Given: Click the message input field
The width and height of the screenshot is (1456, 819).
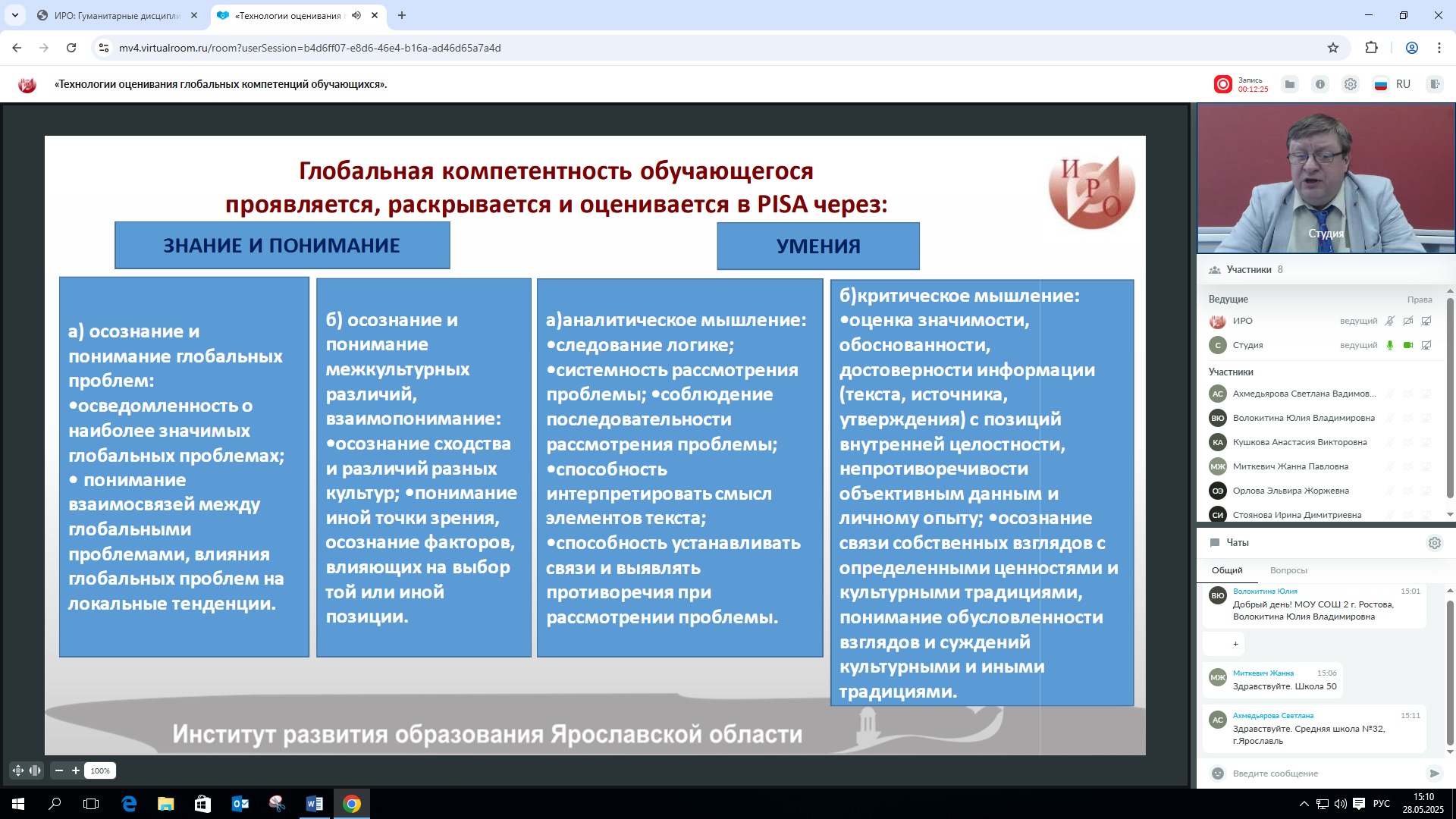Looking at the screenshot, I should [1326, 773].
